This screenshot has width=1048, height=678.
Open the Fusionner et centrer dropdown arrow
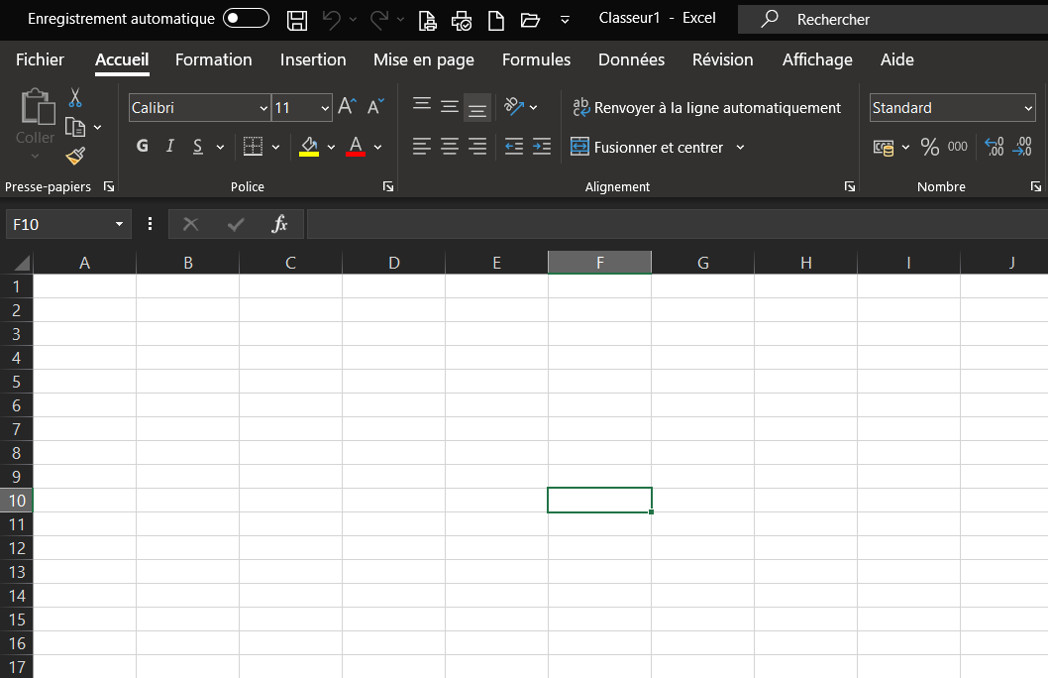[741, 147]
